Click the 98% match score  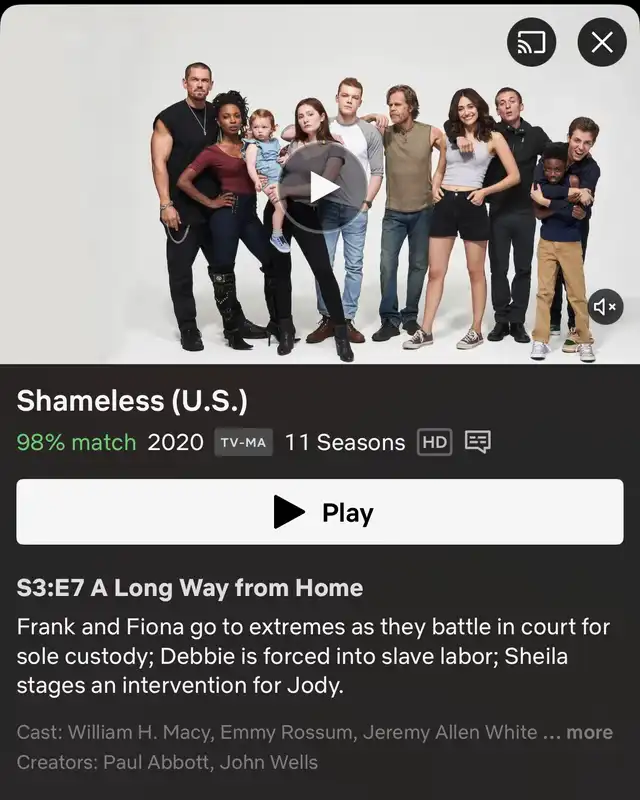[77, 442]
